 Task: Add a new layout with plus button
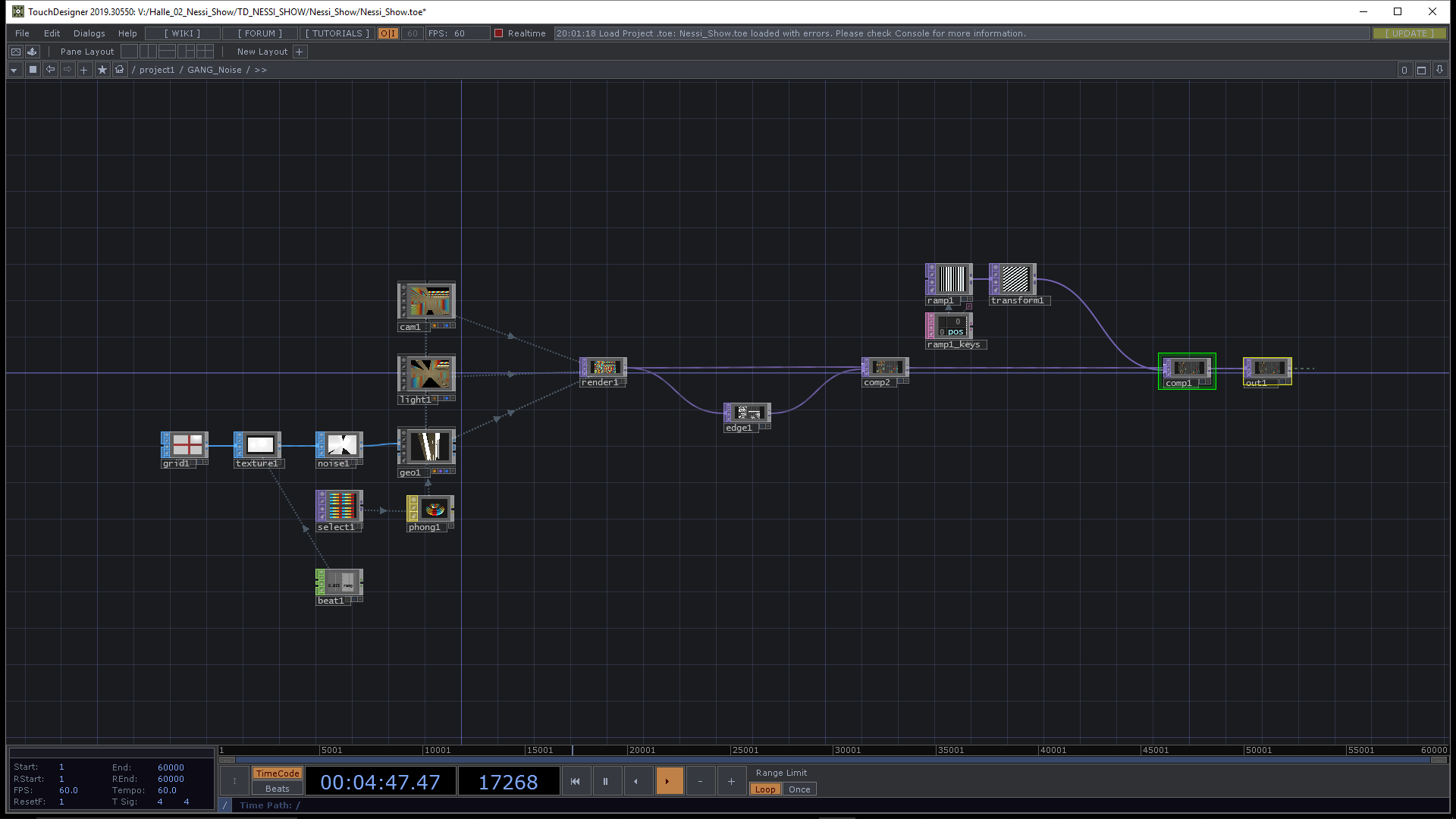(300, 52)
